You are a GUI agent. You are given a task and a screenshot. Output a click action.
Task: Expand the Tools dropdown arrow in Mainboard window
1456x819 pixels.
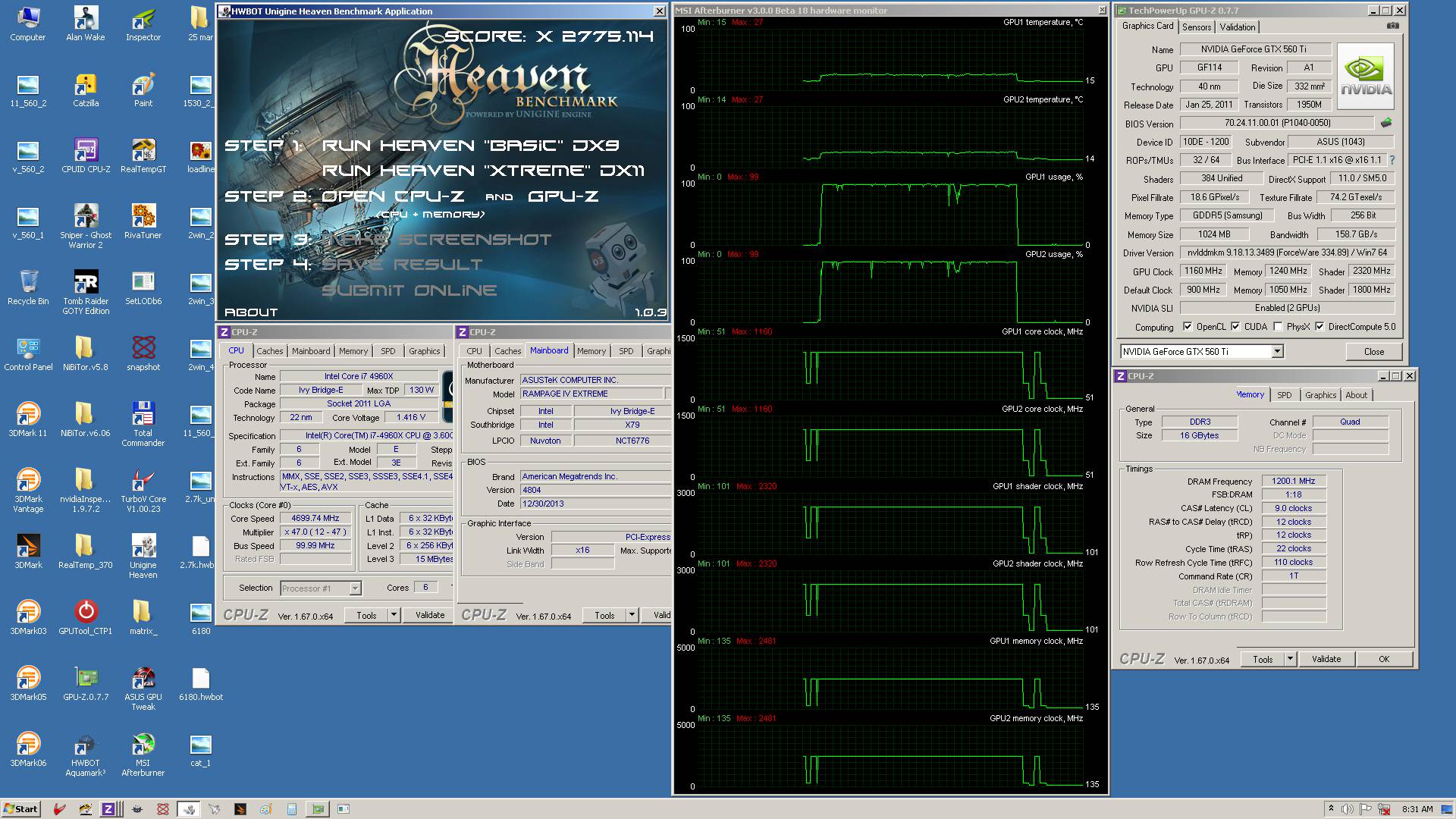632,615
